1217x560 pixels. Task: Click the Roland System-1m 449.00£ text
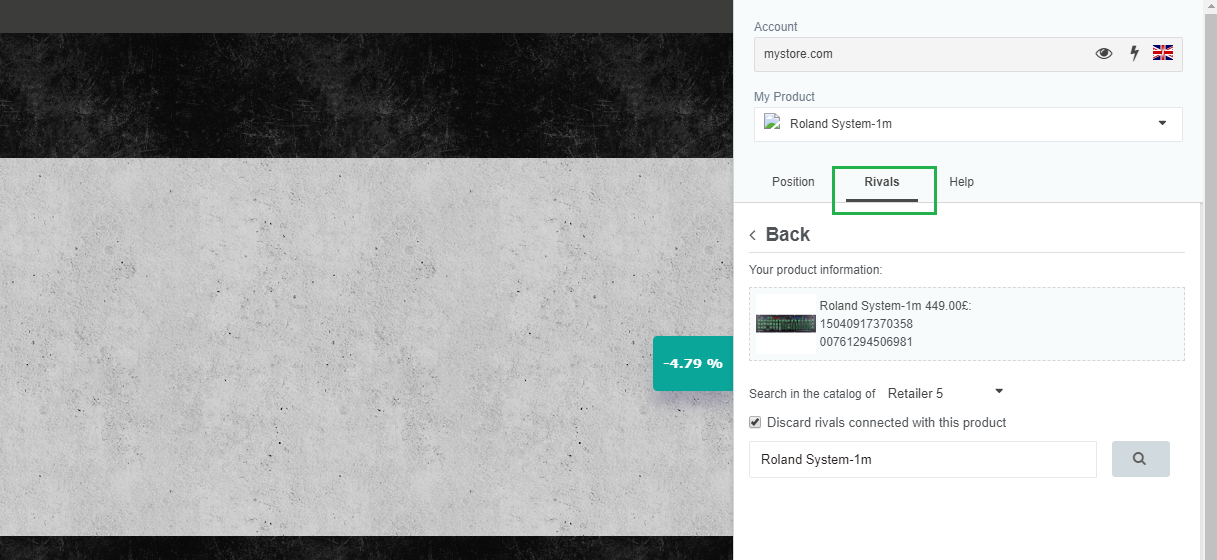(x=895, y=306)
